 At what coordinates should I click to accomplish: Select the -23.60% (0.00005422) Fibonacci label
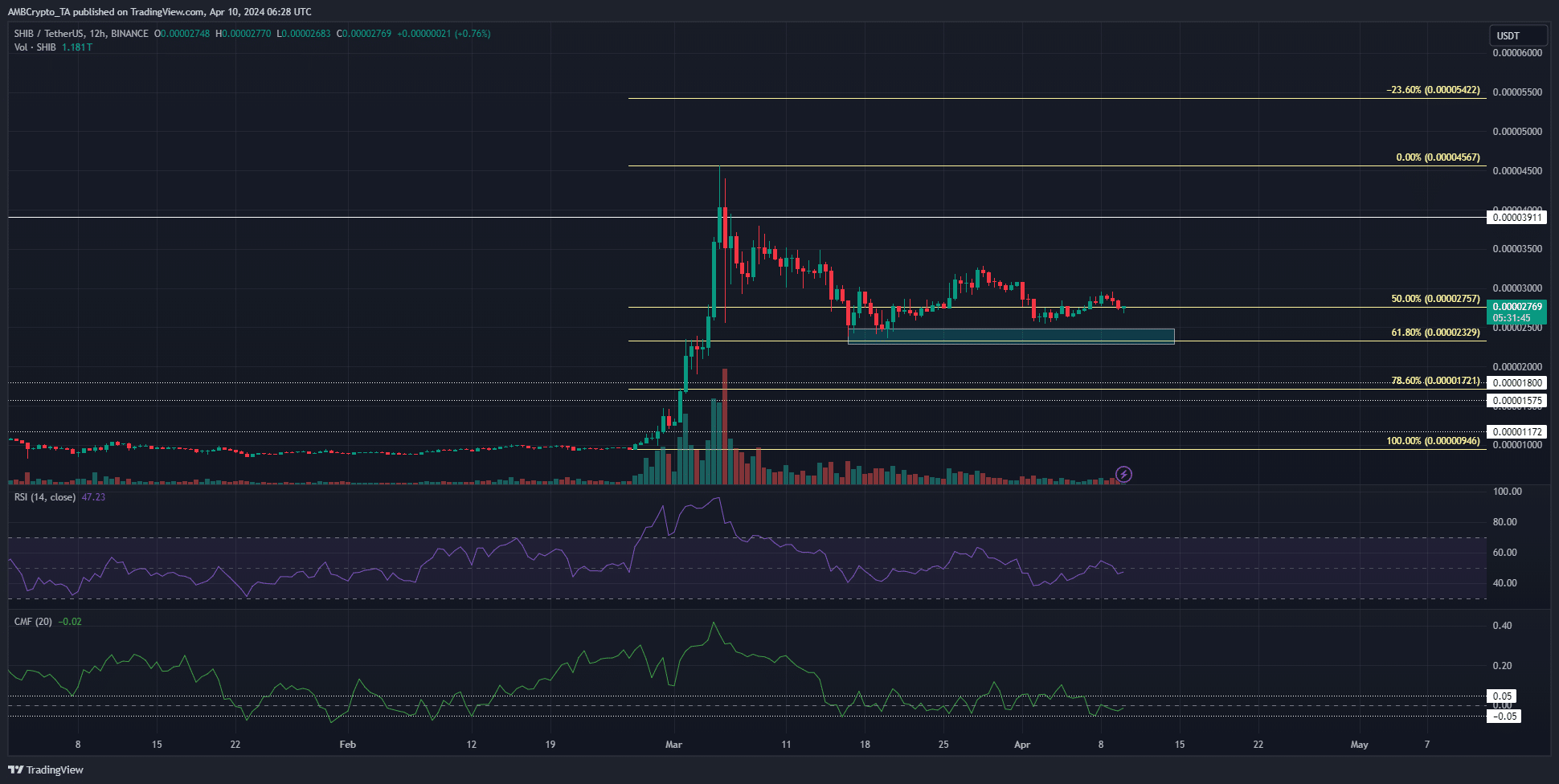coord(1433,90)
